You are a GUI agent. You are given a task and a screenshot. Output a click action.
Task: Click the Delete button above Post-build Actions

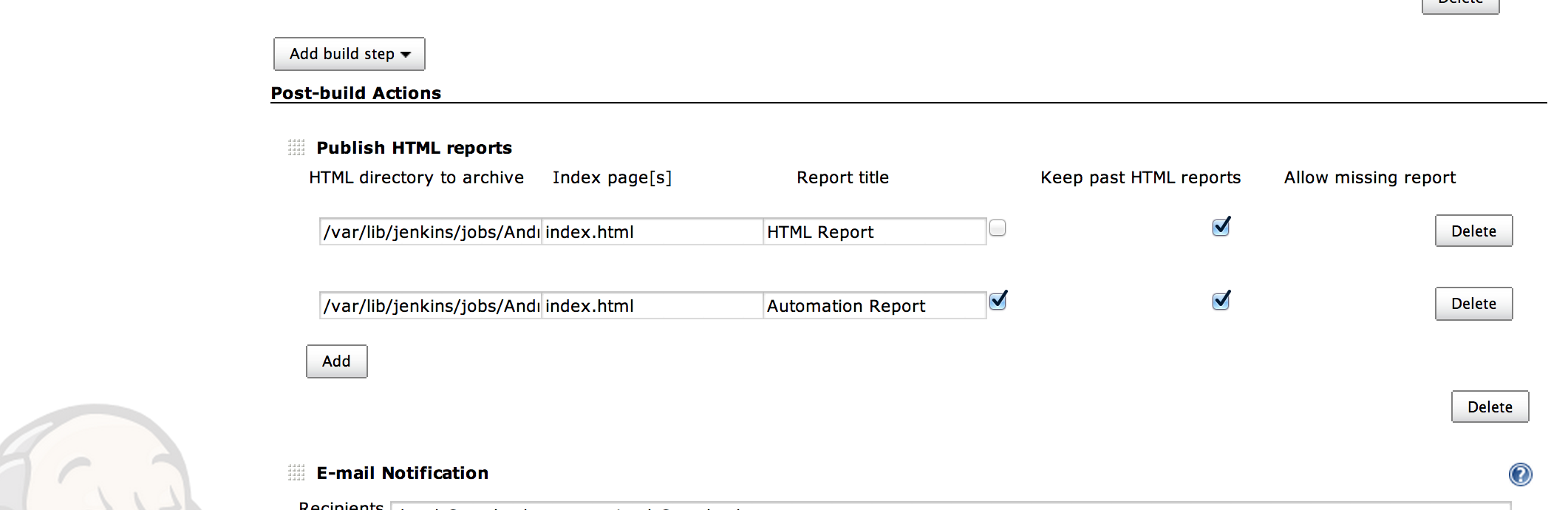[x=1460, y=5]
